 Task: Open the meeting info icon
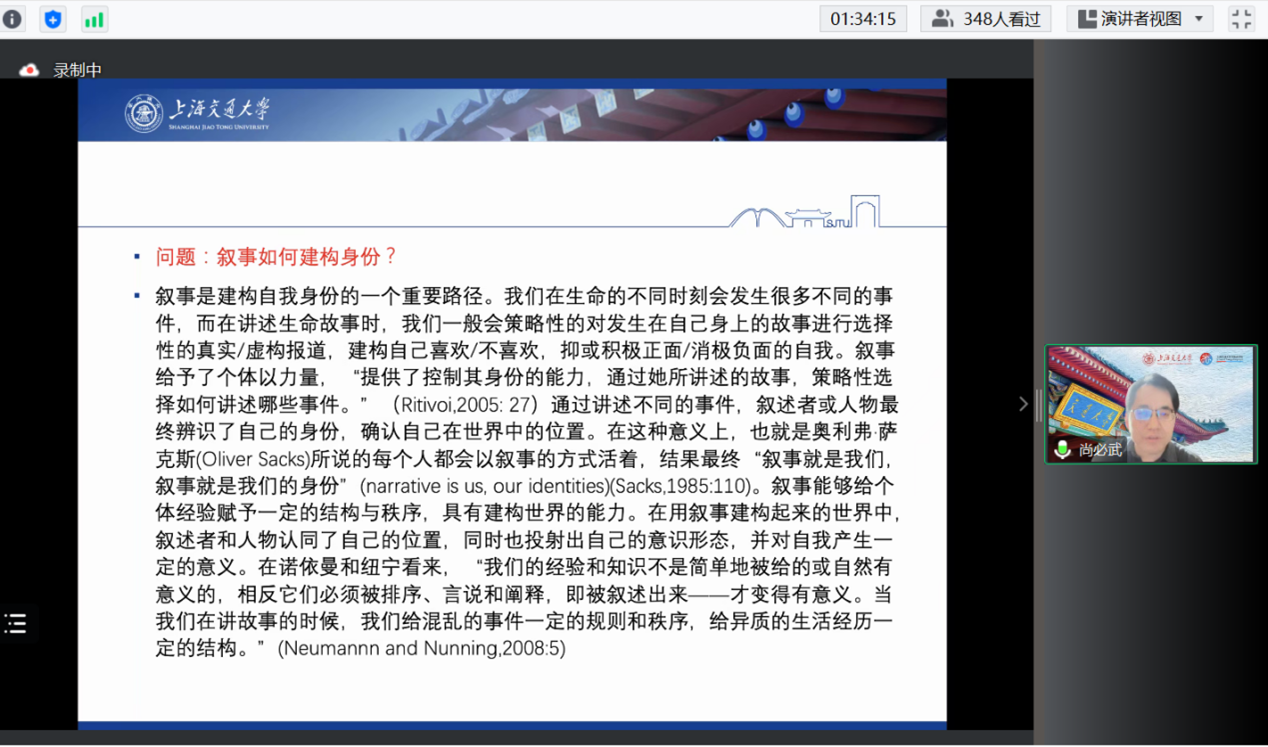(13, 19)
